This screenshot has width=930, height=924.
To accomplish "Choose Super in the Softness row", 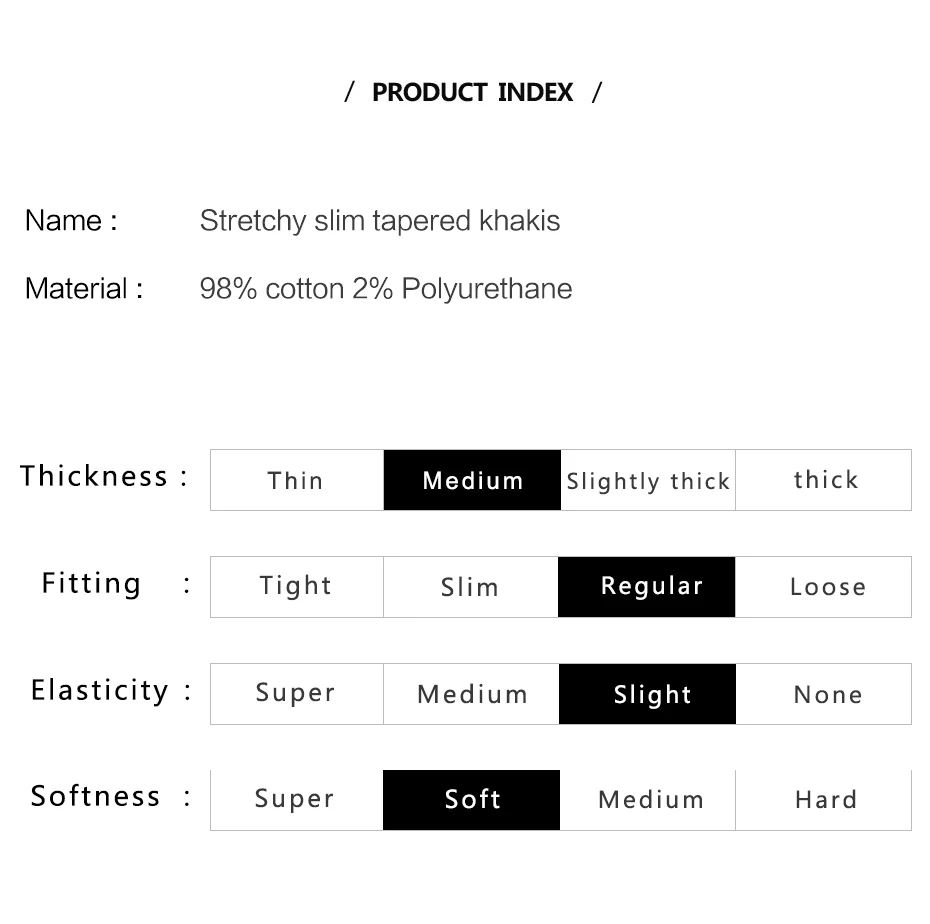I will point(295,800).
